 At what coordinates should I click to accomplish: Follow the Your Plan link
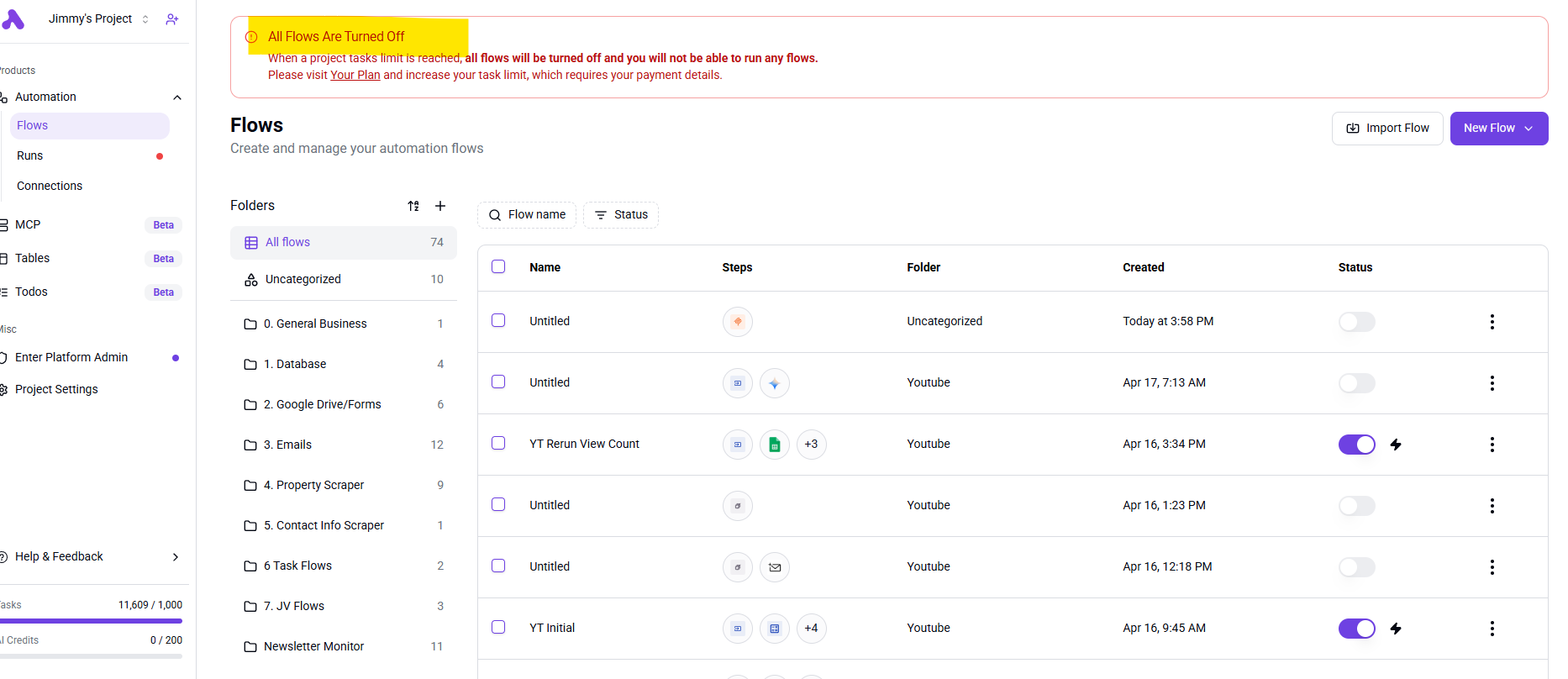pyautogui.click(x=355, y=76)
